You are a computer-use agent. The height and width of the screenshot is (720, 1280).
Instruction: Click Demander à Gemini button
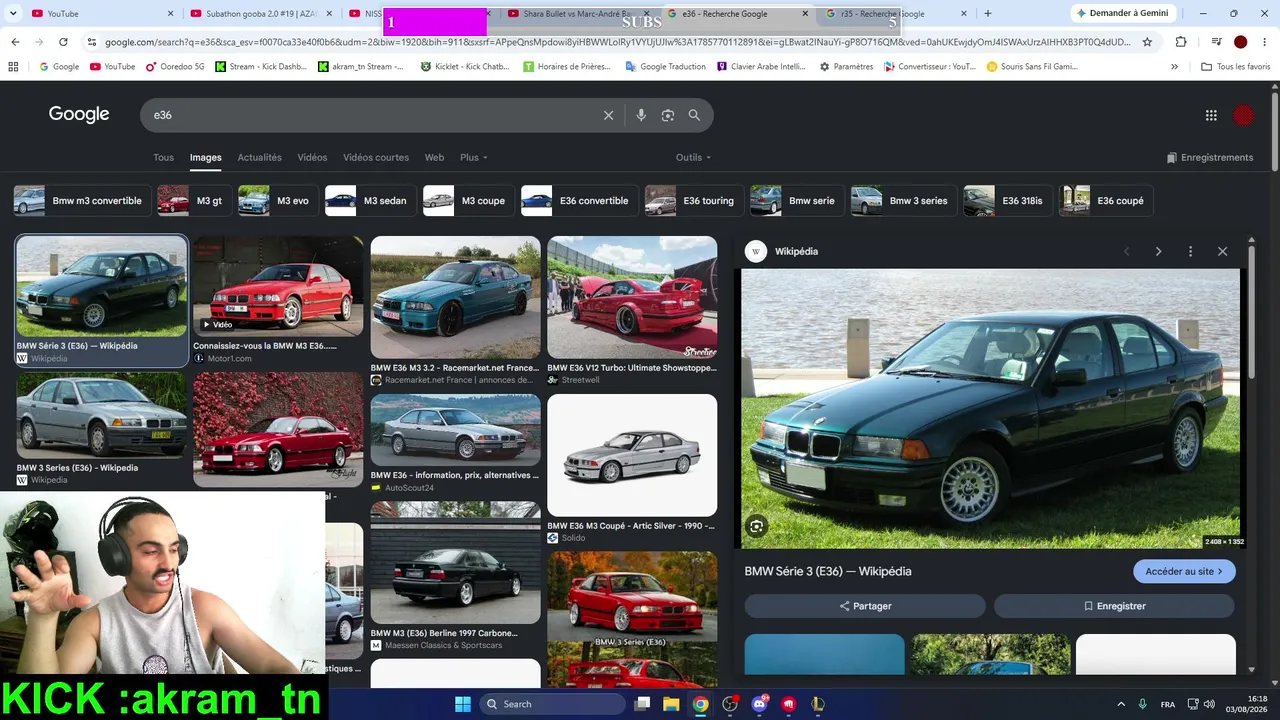(1121, 13)
